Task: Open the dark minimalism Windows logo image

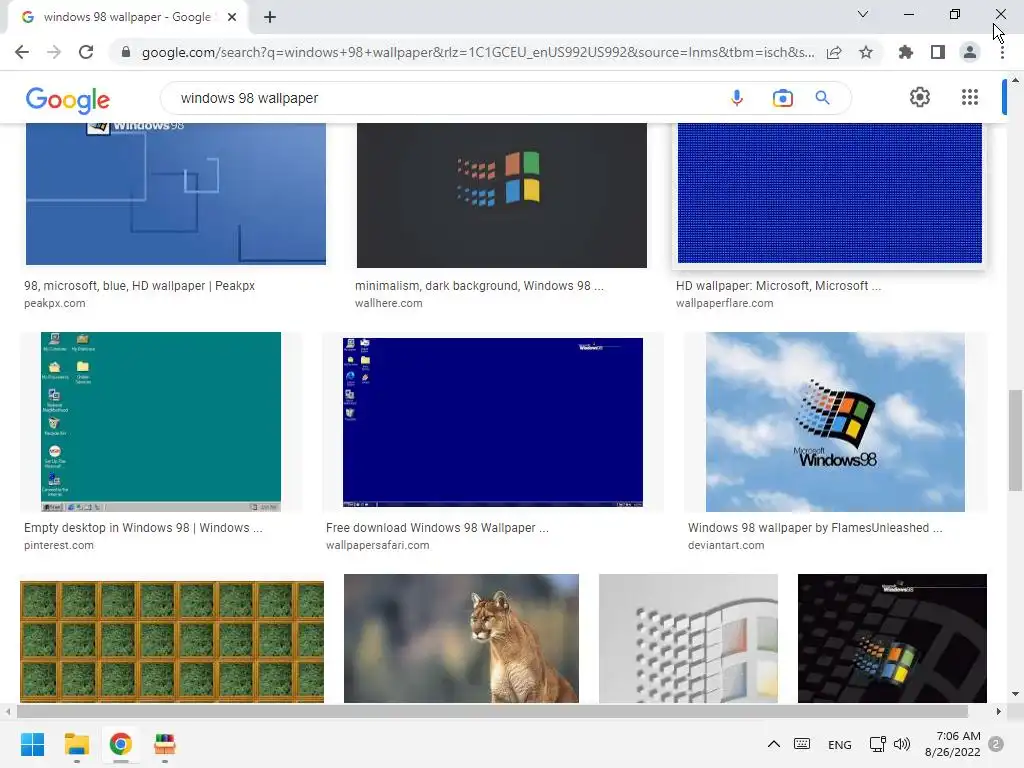Action: 502,195
